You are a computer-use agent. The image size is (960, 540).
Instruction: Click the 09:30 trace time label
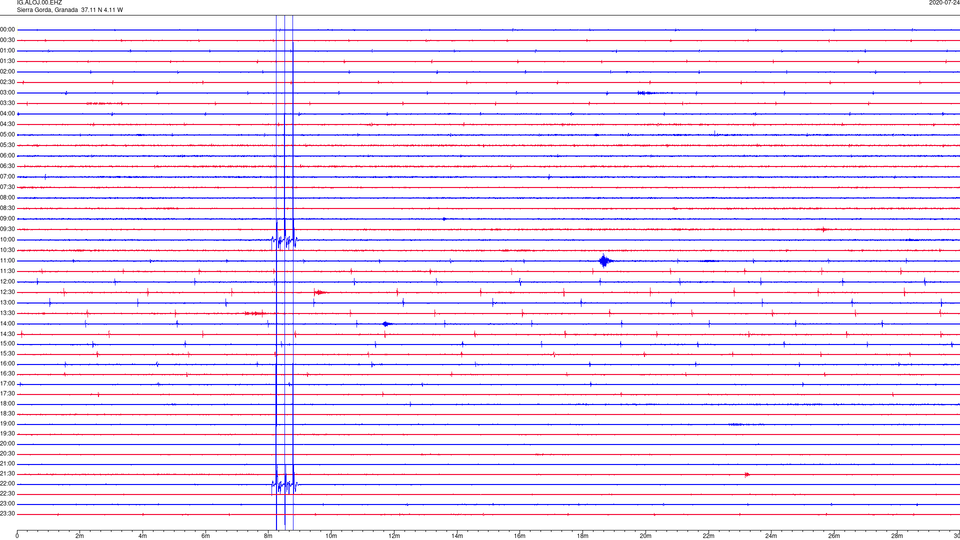click(x=8, y=229)
